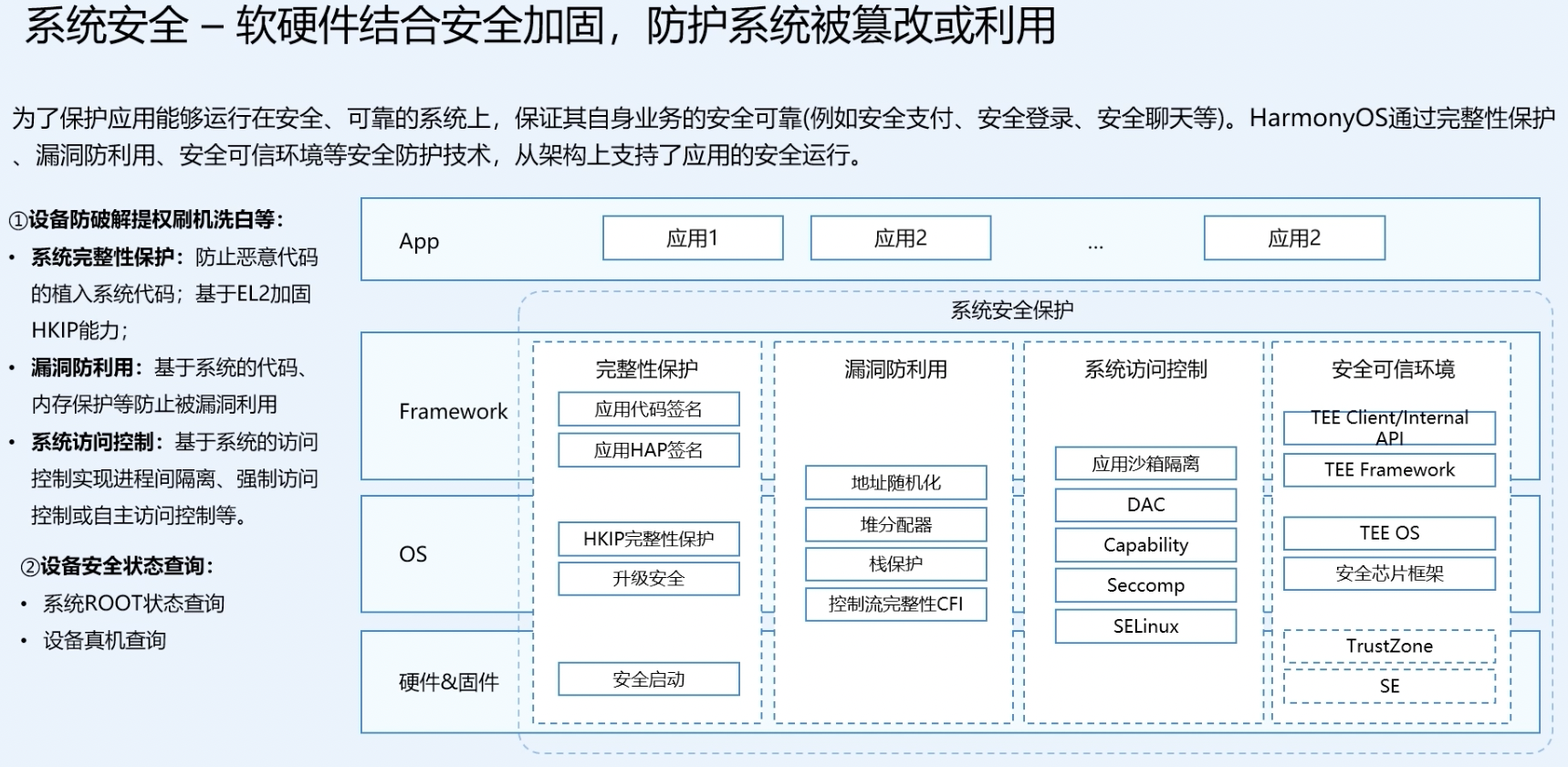Click the 安全可信环境 column heading
This screenshot has width=1568, height=767.
(1394, 369)
